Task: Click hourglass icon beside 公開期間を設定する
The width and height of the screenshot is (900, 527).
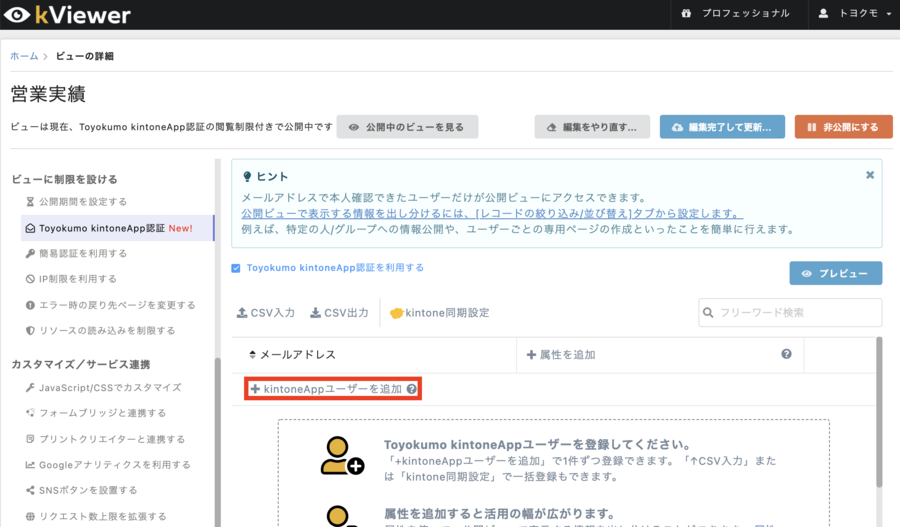Action: coord(30,202)
